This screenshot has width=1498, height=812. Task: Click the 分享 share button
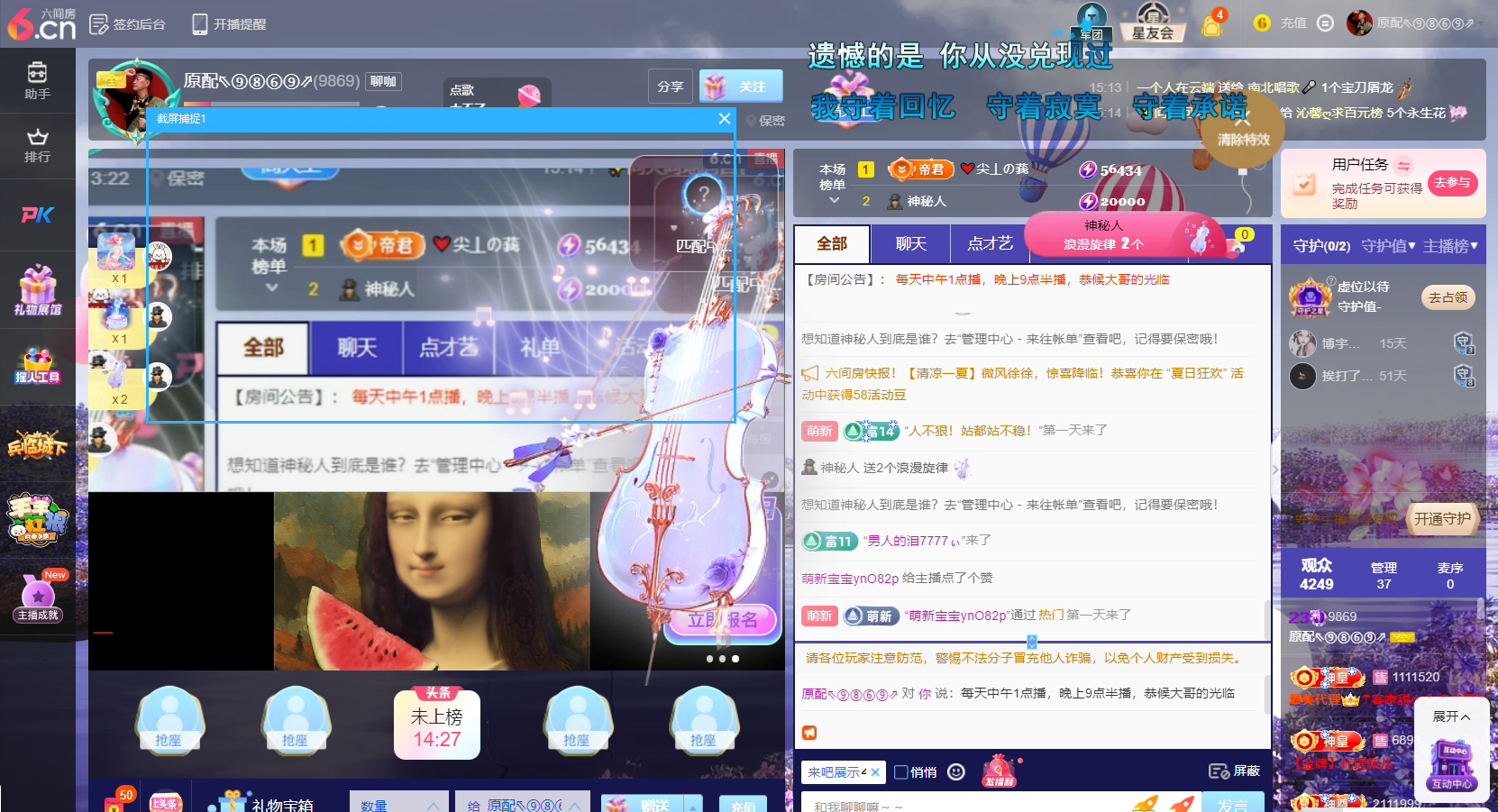point(671,87)
